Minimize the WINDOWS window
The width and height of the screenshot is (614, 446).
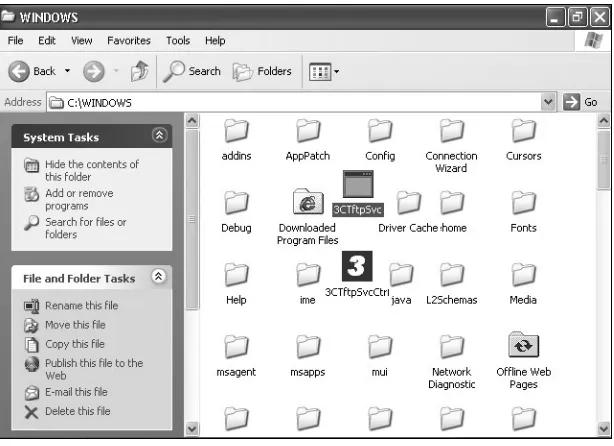tap(555, 17)
